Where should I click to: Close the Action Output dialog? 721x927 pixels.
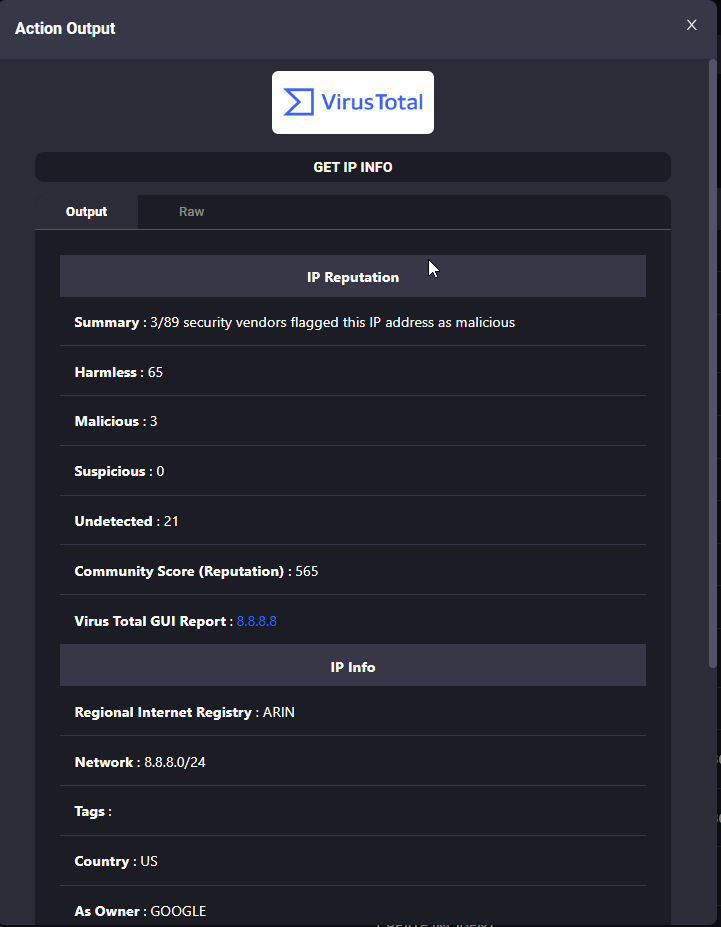click(x=691, y=25)
